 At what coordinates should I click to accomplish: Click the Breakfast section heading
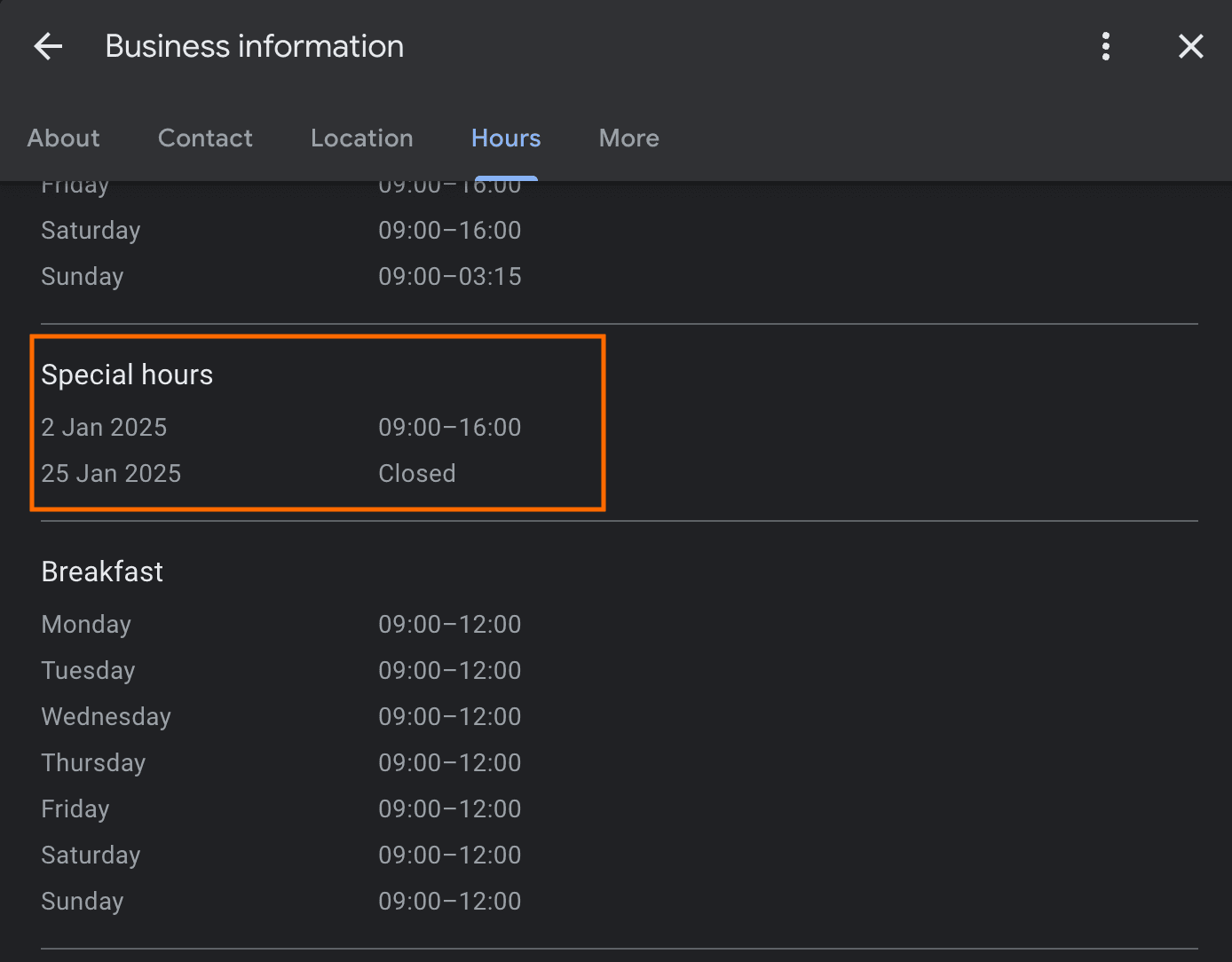pos(102,572)
